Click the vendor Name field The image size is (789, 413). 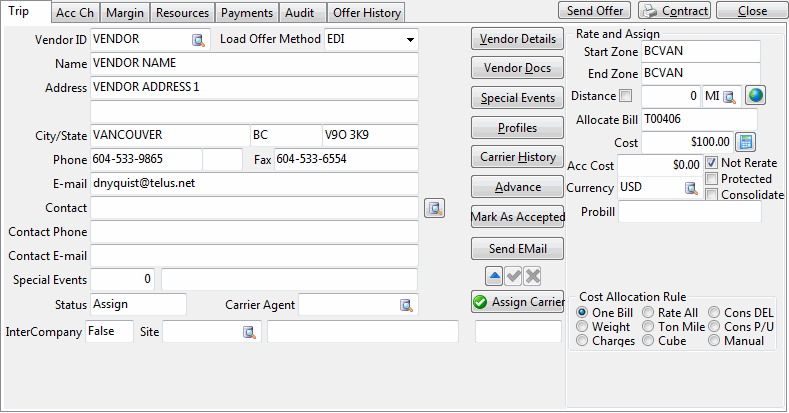(254, 63)
